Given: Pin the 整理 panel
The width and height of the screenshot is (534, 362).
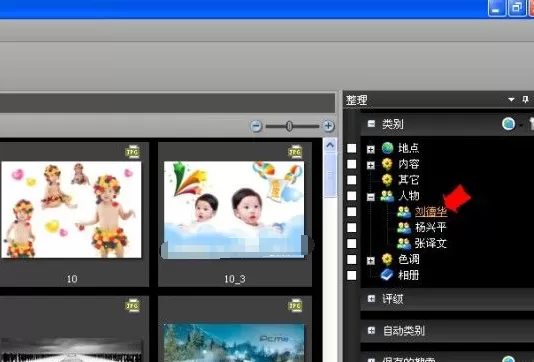Looking at the screenshot, I should pyautogui.click(x=525, y=99).
